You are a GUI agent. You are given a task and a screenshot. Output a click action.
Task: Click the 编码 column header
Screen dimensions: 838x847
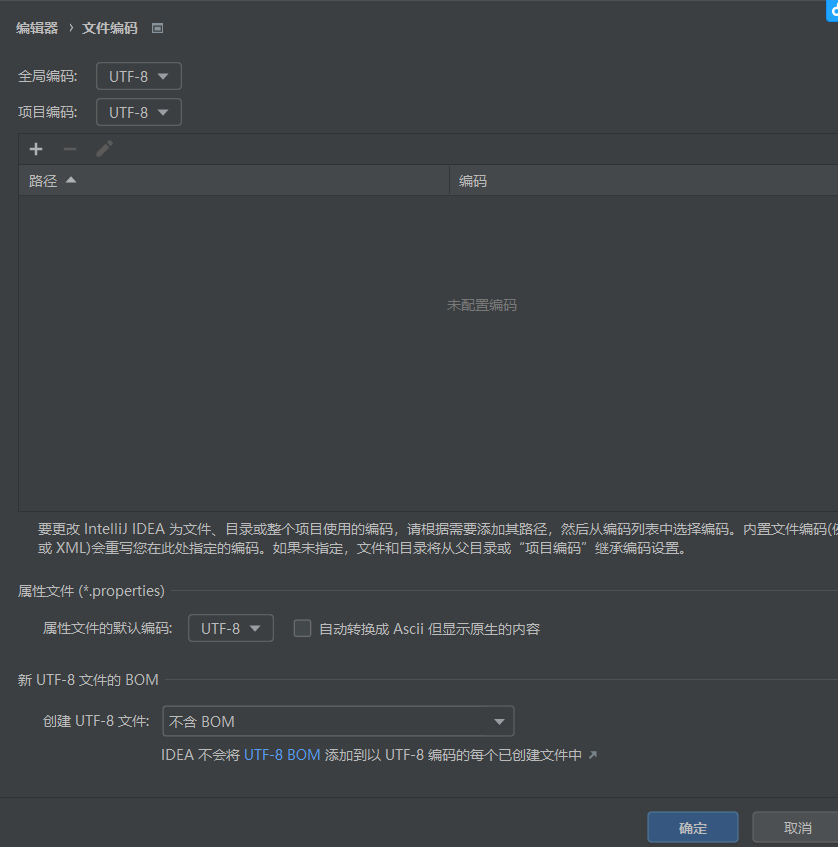472,181
